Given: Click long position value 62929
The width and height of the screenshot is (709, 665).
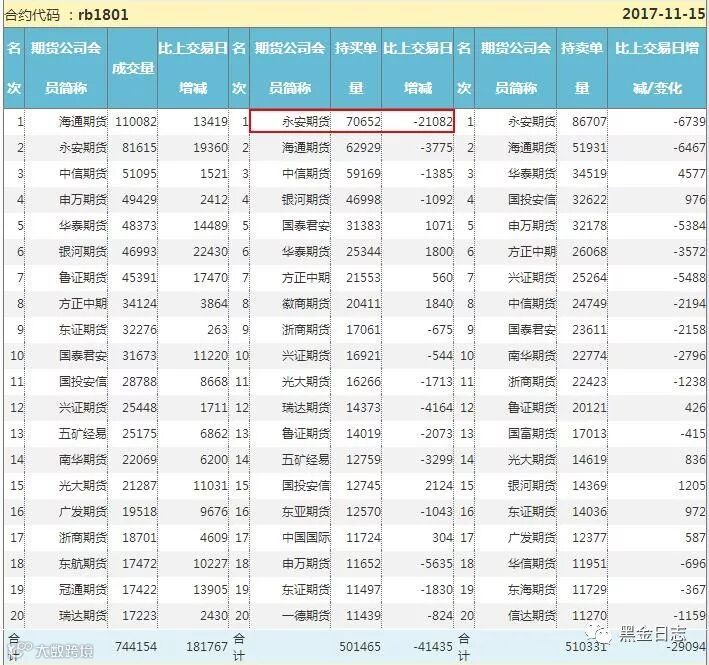Looking at the screenshot, I should click(x=364, y=148).
